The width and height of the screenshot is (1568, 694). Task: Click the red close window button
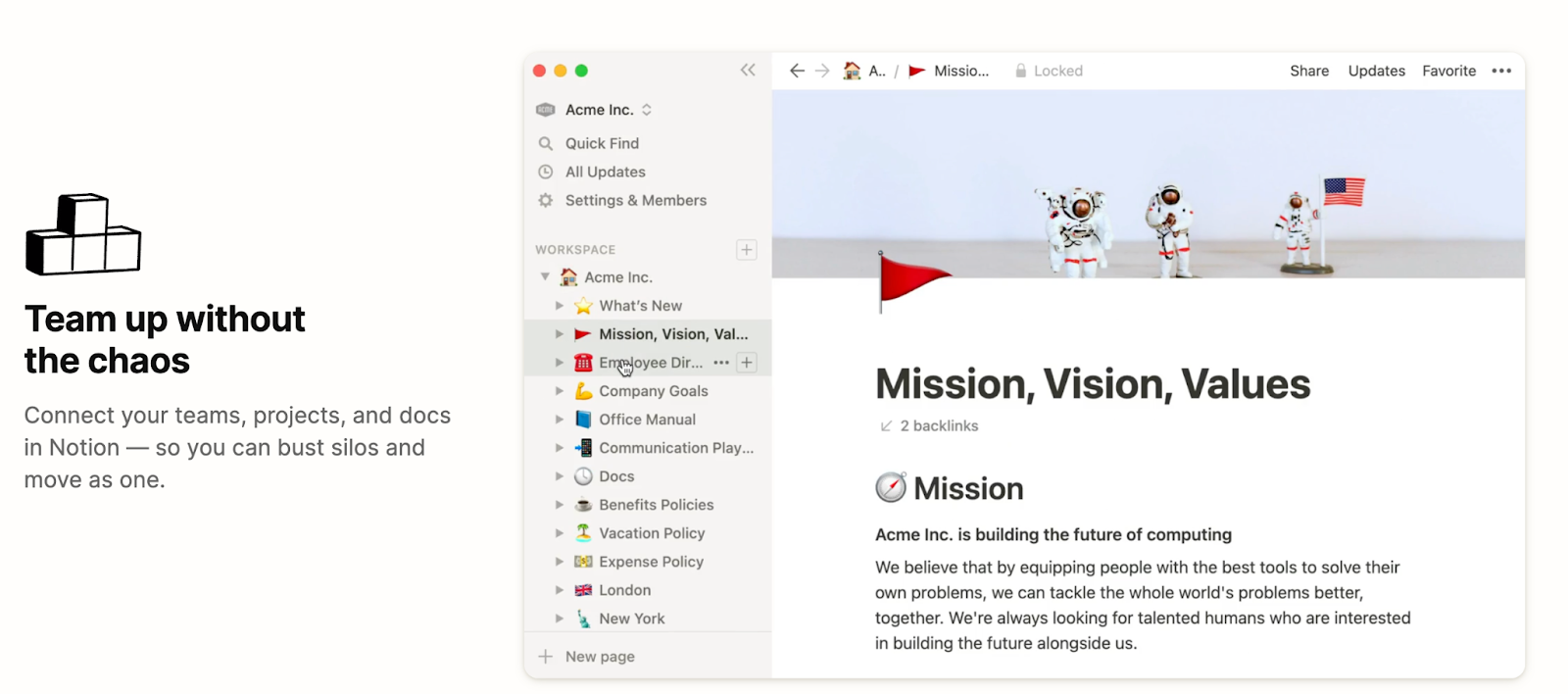(539, 71)
